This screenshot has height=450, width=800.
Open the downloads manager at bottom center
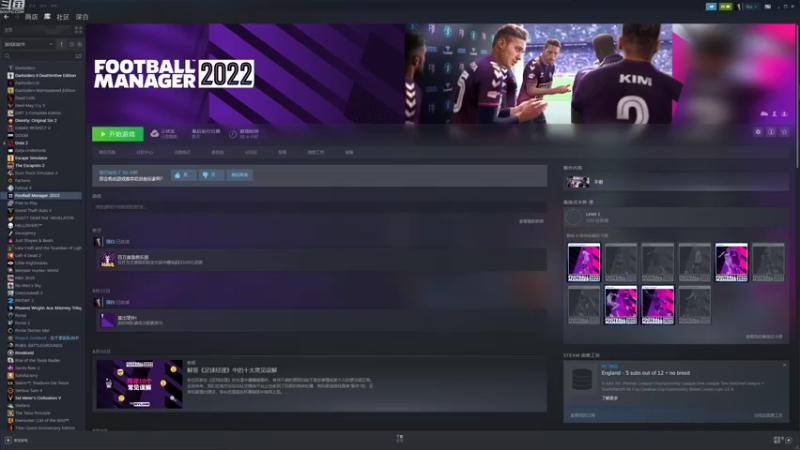point(399,438)
